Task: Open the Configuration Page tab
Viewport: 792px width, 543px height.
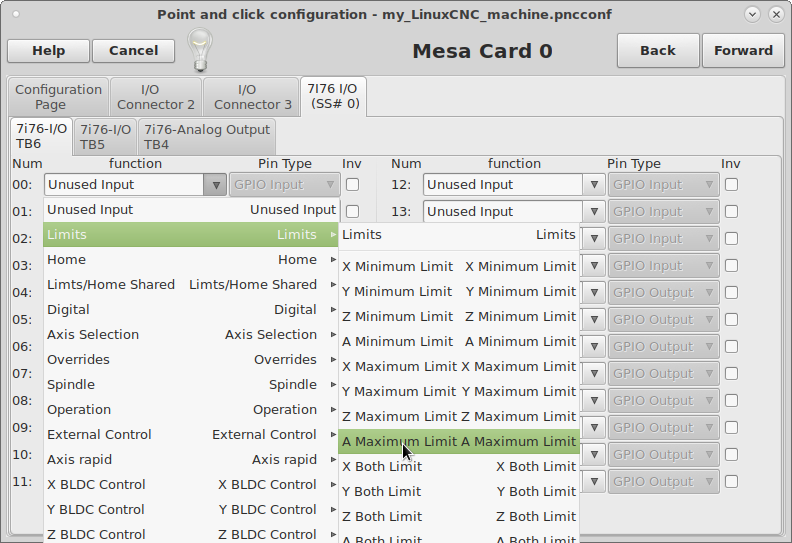Action: click(58, 97)
